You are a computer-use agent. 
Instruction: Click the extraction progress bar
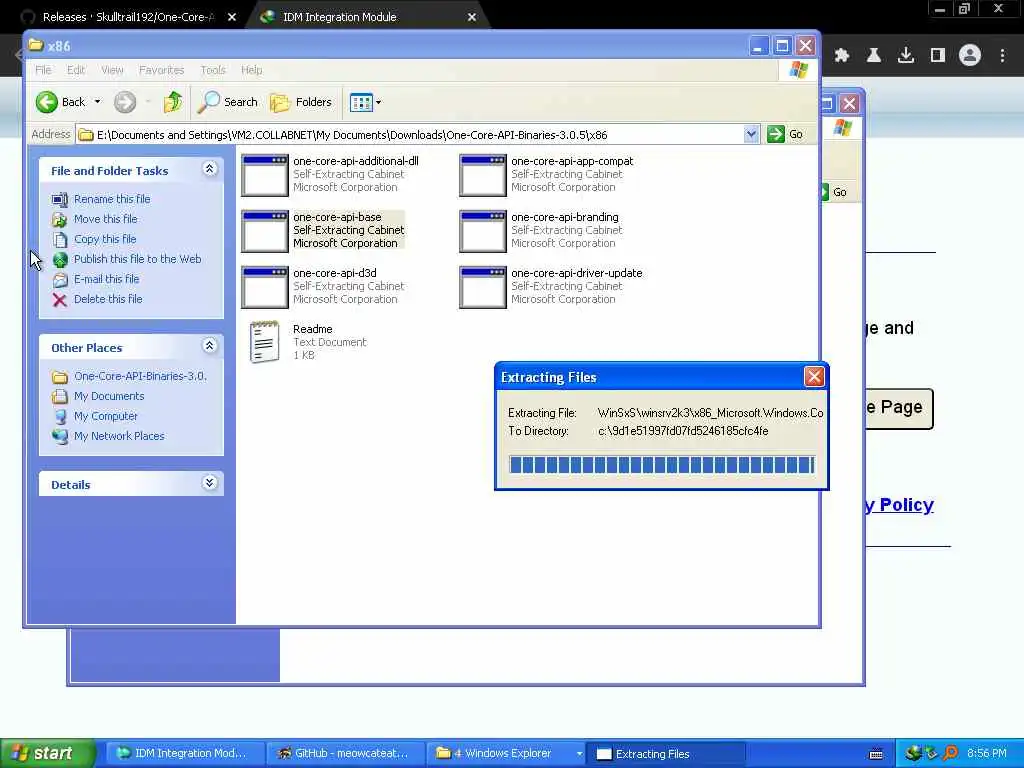point(662,465)
